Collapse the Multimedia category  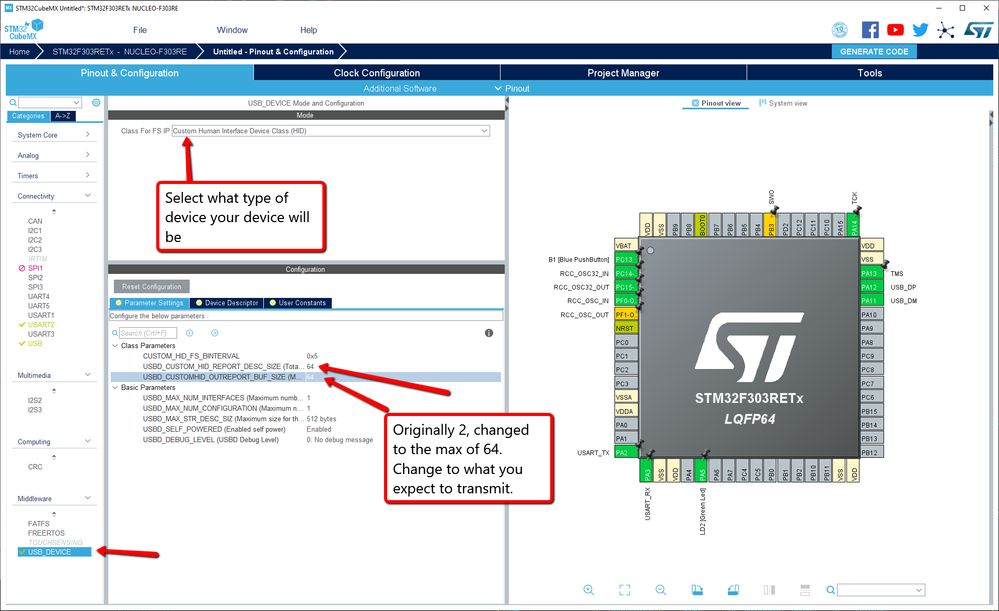click(54, 375)
